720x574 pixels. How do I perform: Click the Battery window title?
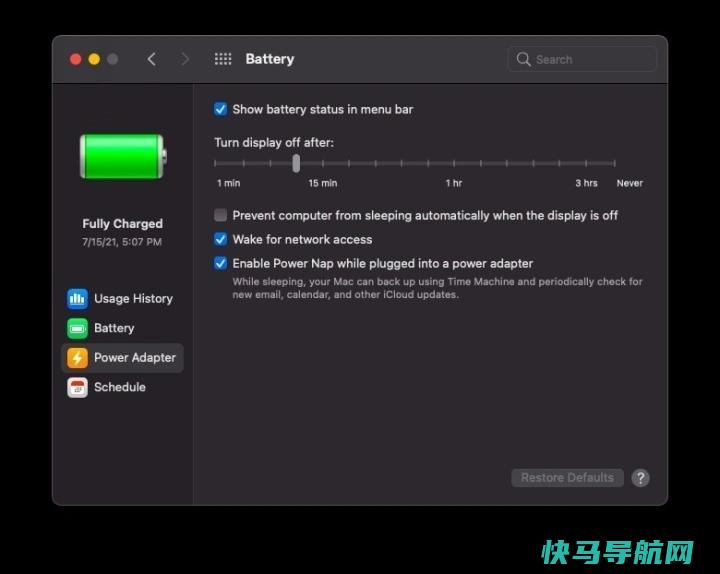(270, 59)
